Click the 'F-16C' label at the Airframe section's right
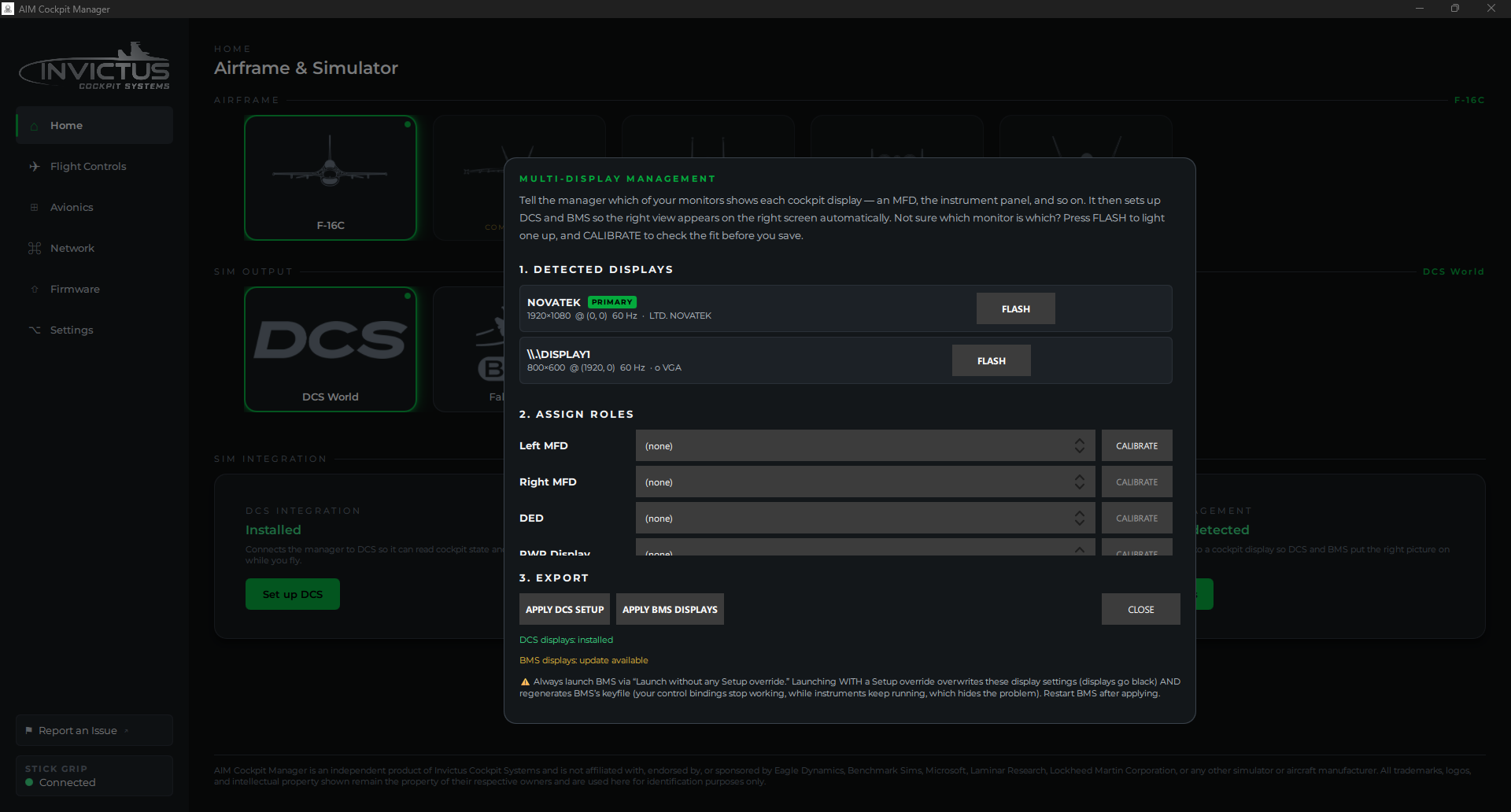Image resolution: width=1511 pixels, height=812 pixels. tap(1469, 100)
